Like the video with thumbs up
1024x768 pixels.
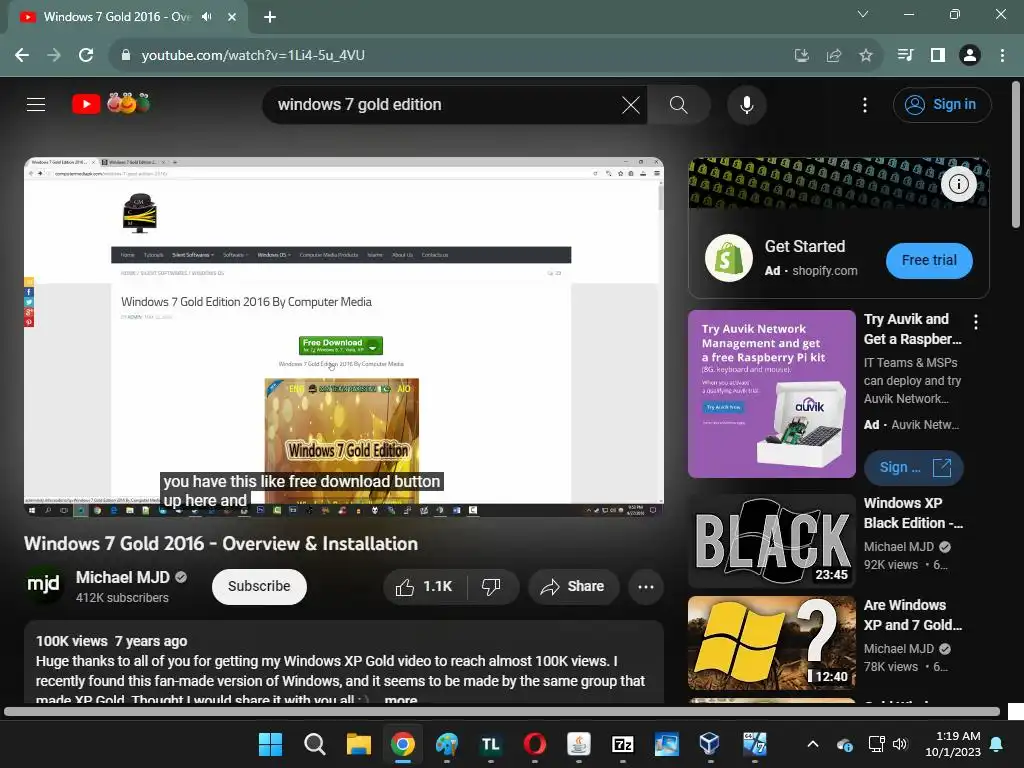(x=424, y=586)
